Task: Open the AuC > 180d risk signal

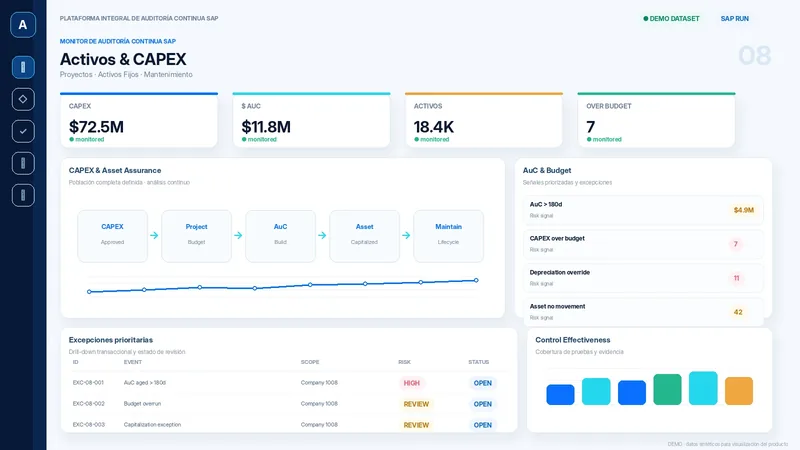Action: 643,210
